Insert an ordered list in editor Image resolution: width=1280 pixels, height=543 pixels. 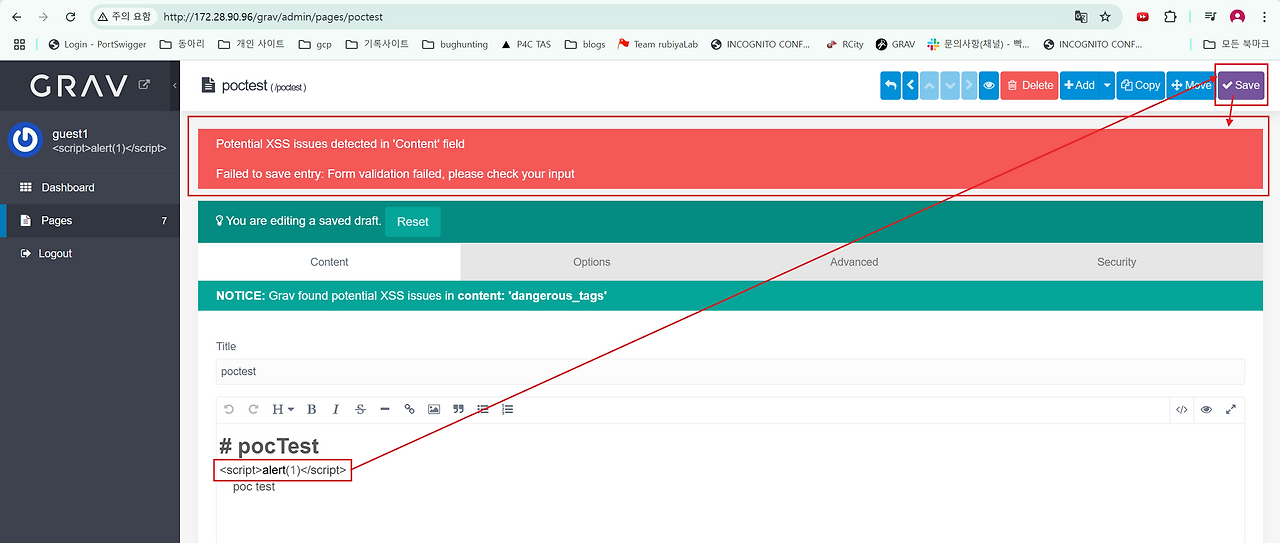[508, 409]
